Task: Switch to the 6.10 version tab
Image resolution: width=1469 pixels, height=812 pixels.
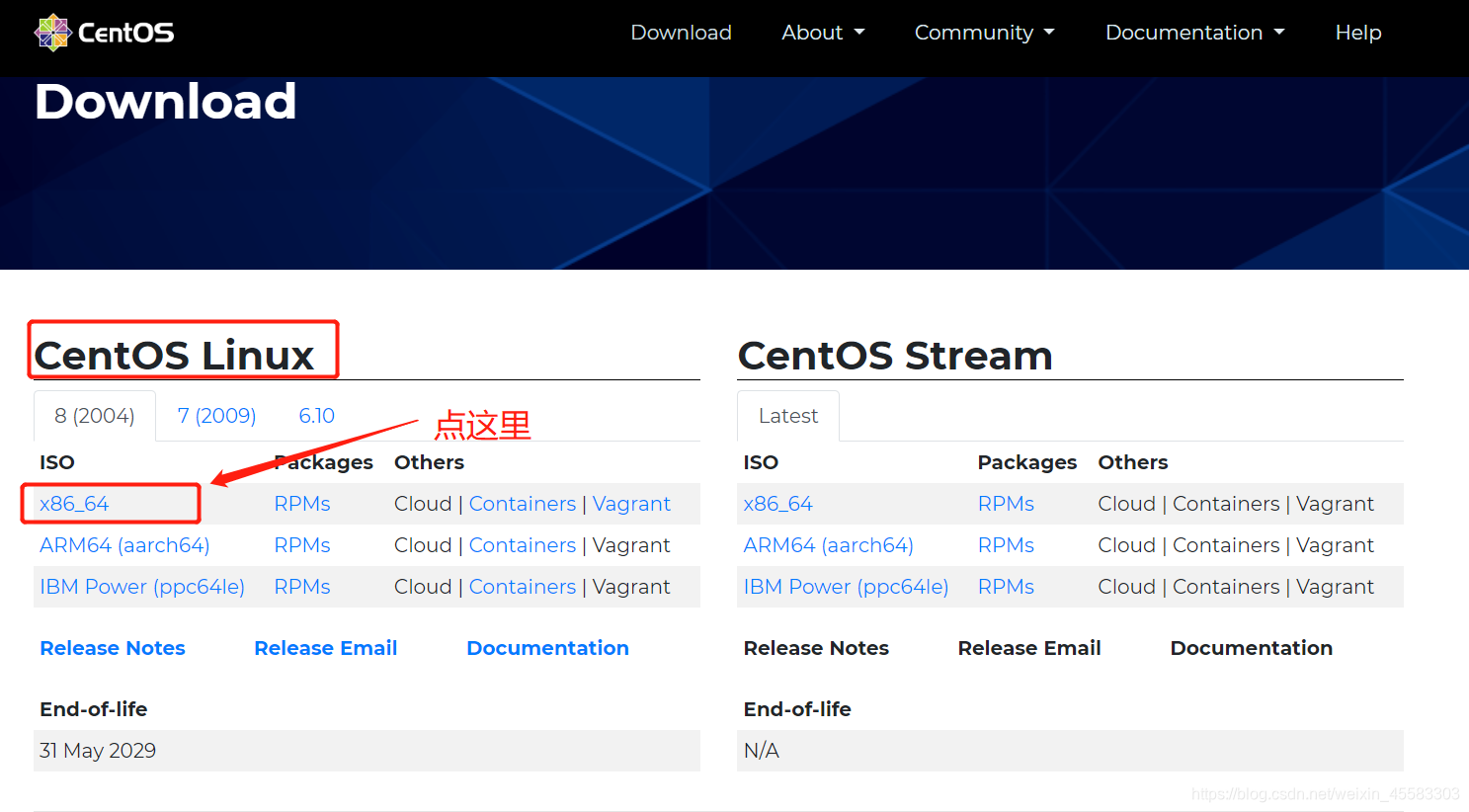Action: point(316,416)
